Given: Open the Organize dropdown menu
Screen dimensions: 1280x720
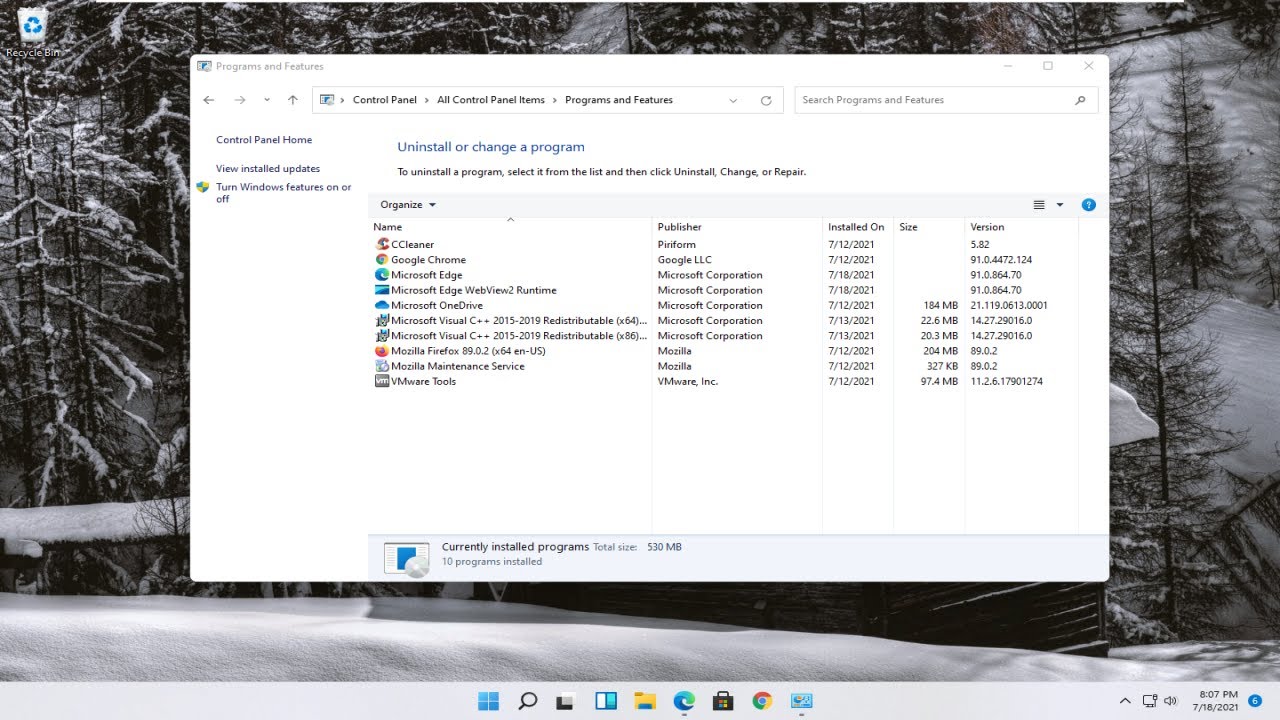Looking at the screenshot, I should tap(408, 205).
